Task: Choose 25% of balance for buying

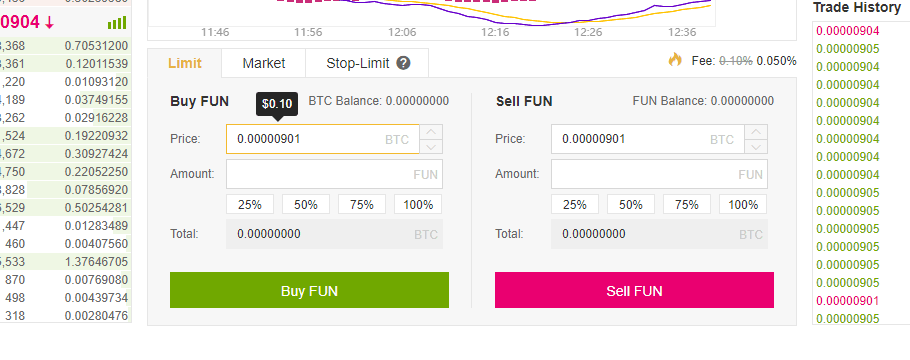Action: pos(250,204)
